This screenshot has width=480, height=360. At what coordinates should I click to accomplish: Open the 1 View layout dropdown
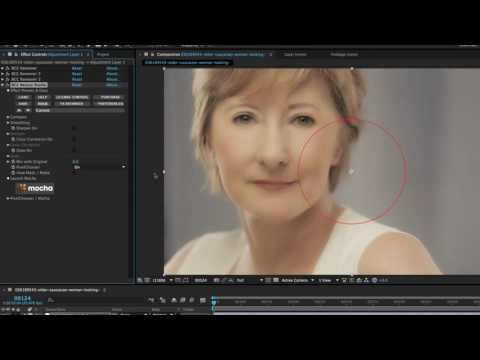click(328, 280)
